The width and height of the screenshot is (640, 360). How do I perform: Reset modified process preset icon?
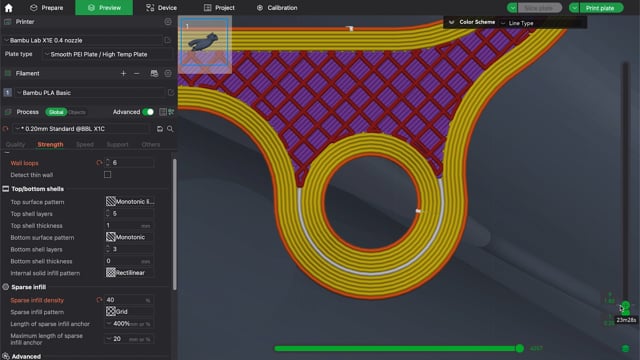click(x=5, y=129)
